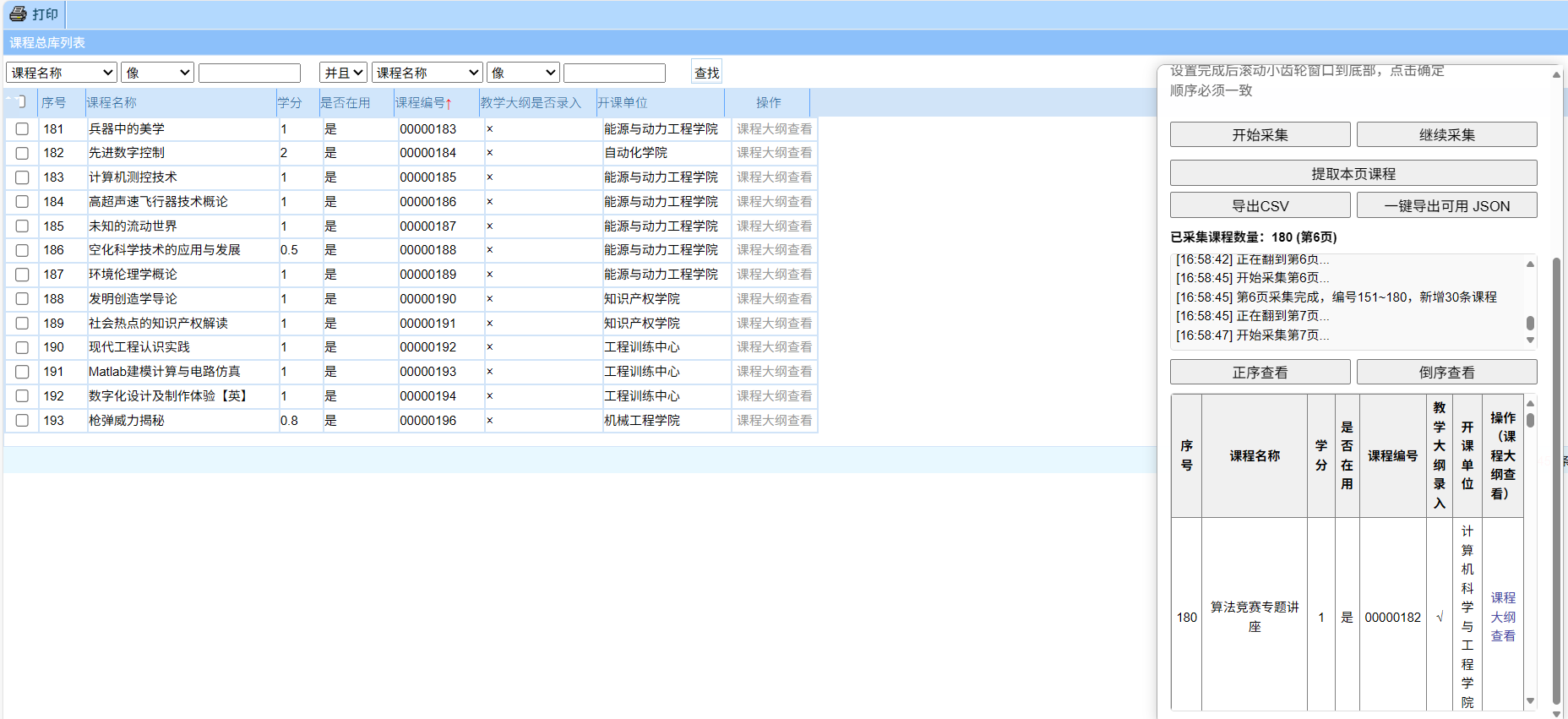Click the first search text input field
Screen dimensions: 1568x719
point(249,73)
